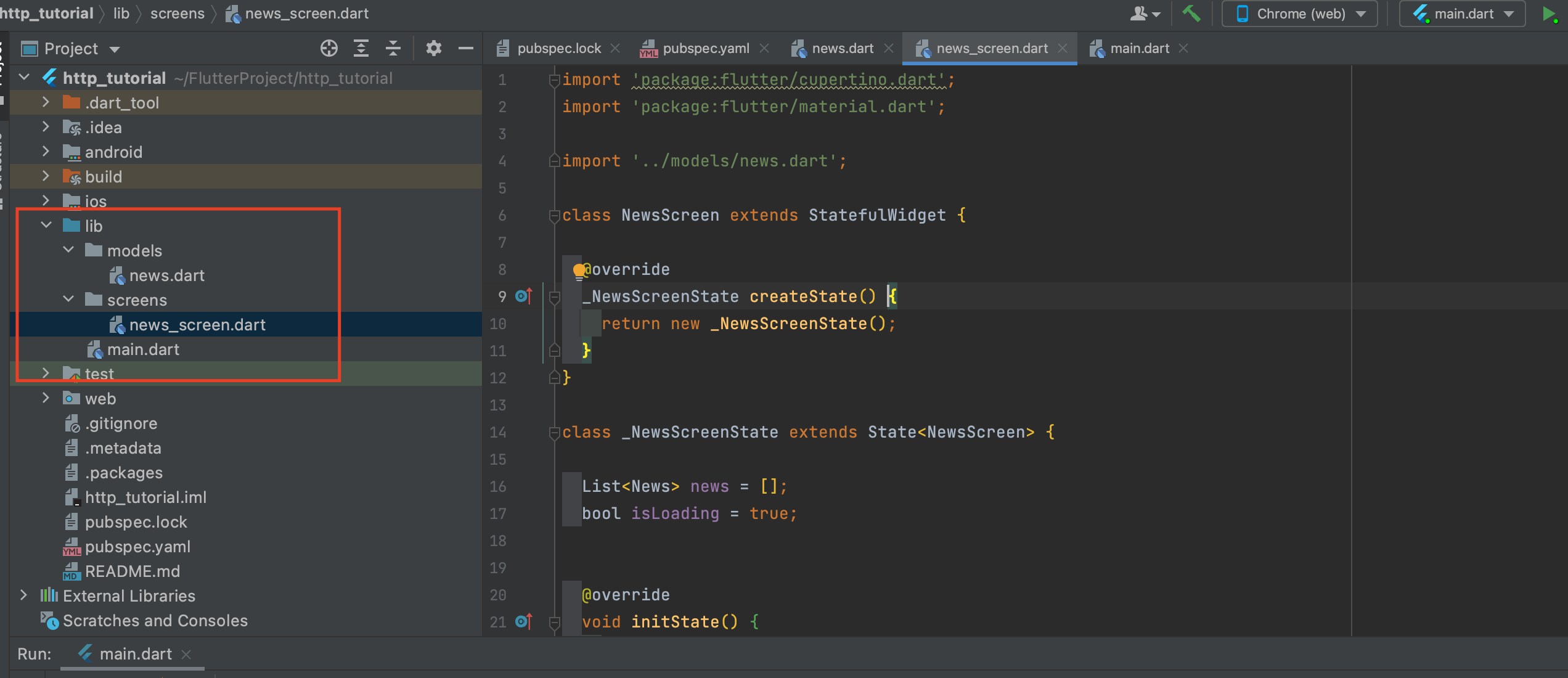Switch to the news.dart editor tab

[x=842, y=48]
